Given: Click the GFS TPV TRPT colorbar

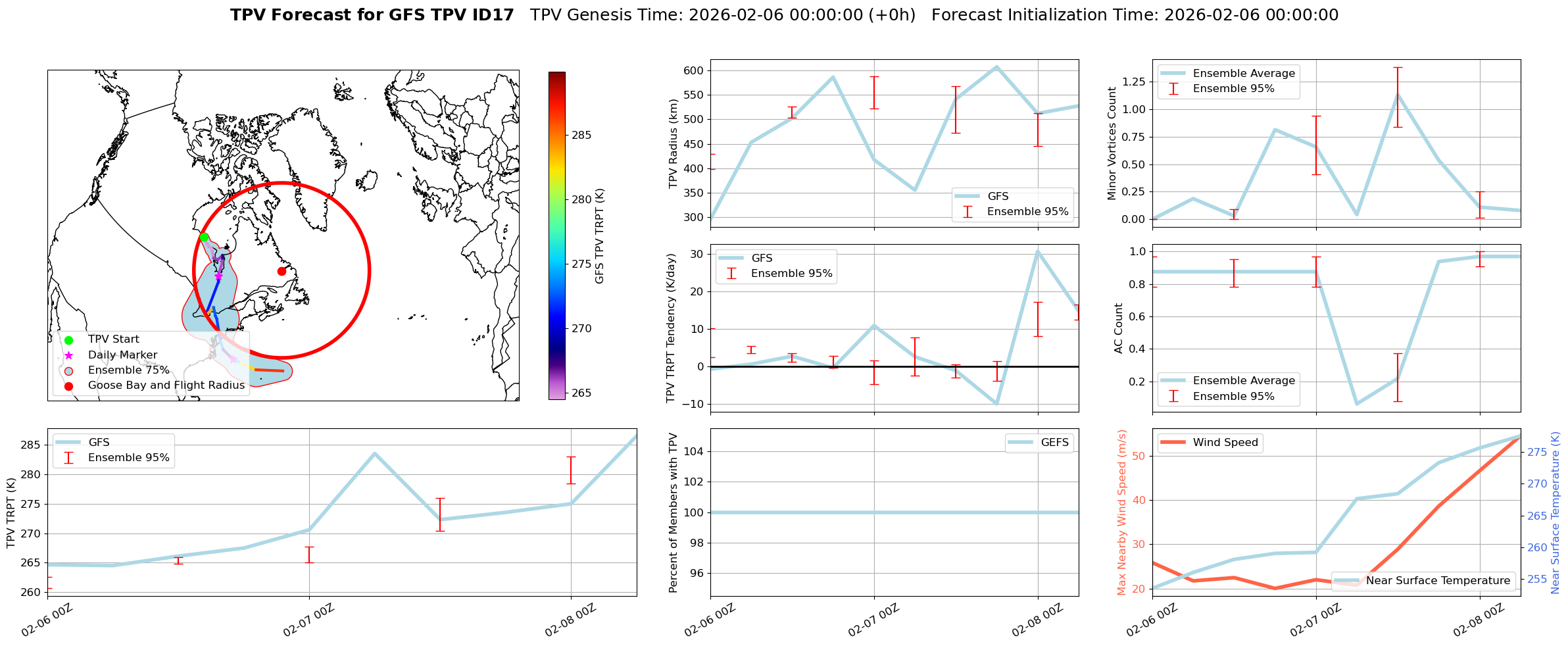Looking at the screenshot, I should click(556, 236).
